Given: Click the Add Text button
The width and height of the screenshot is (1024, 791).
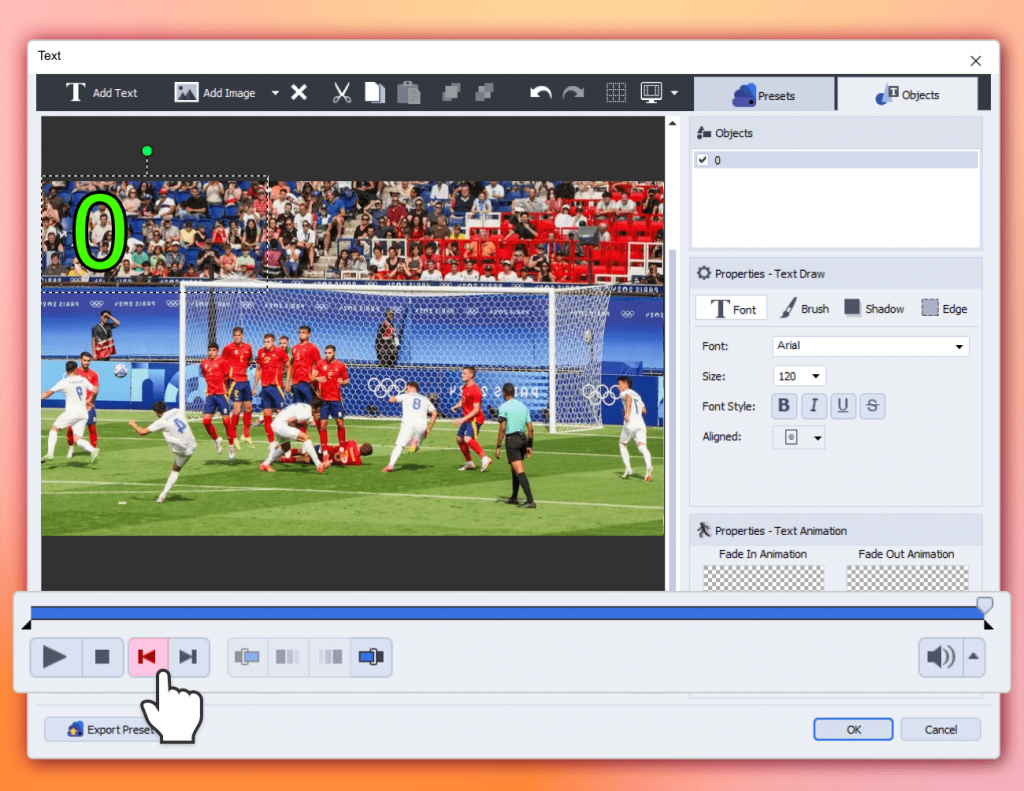Looking at the screenshot, I should point(102,93).
